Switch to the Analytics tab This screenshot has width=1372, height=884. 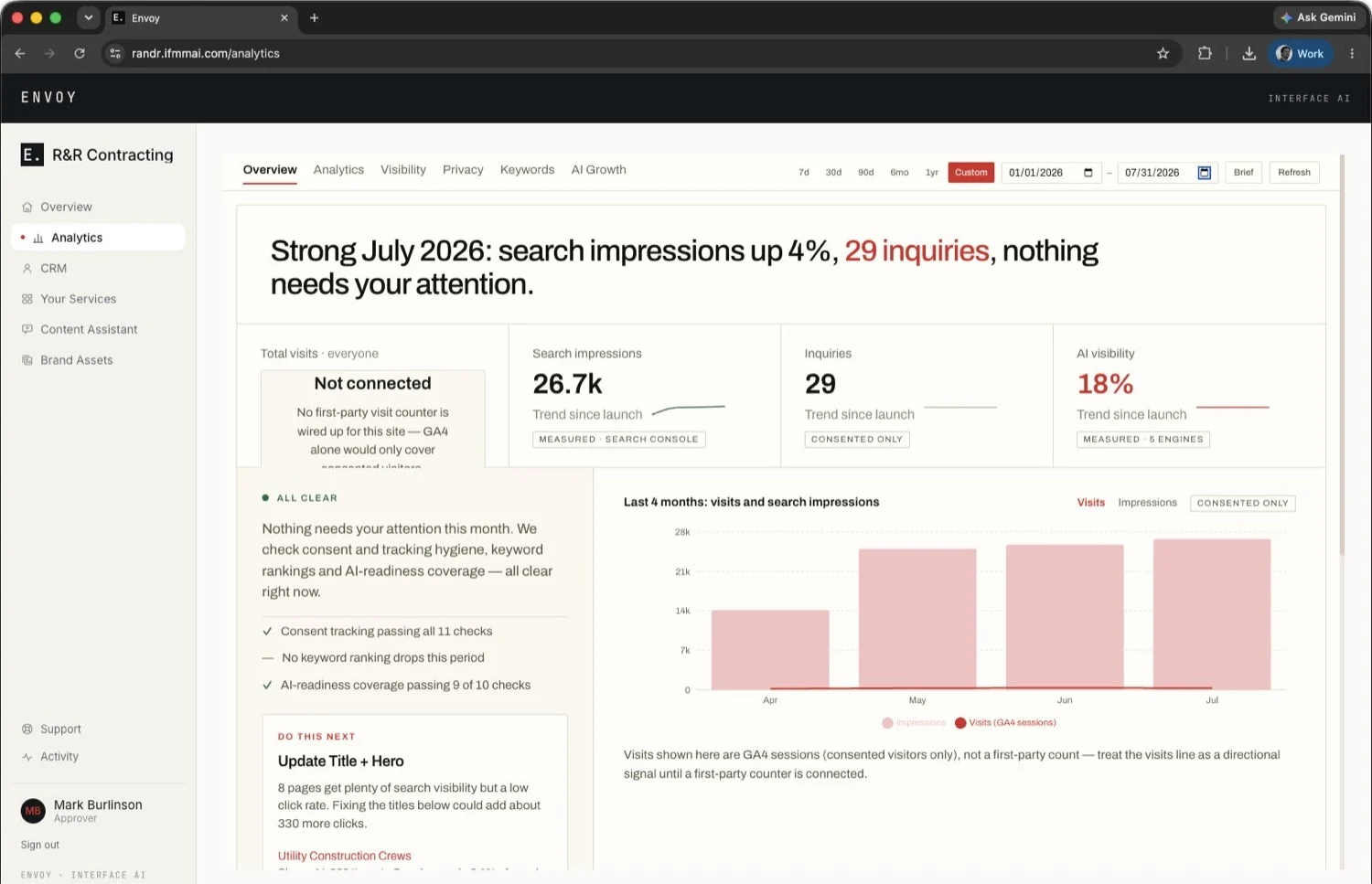pyautogui.click(x=338, y=170)
